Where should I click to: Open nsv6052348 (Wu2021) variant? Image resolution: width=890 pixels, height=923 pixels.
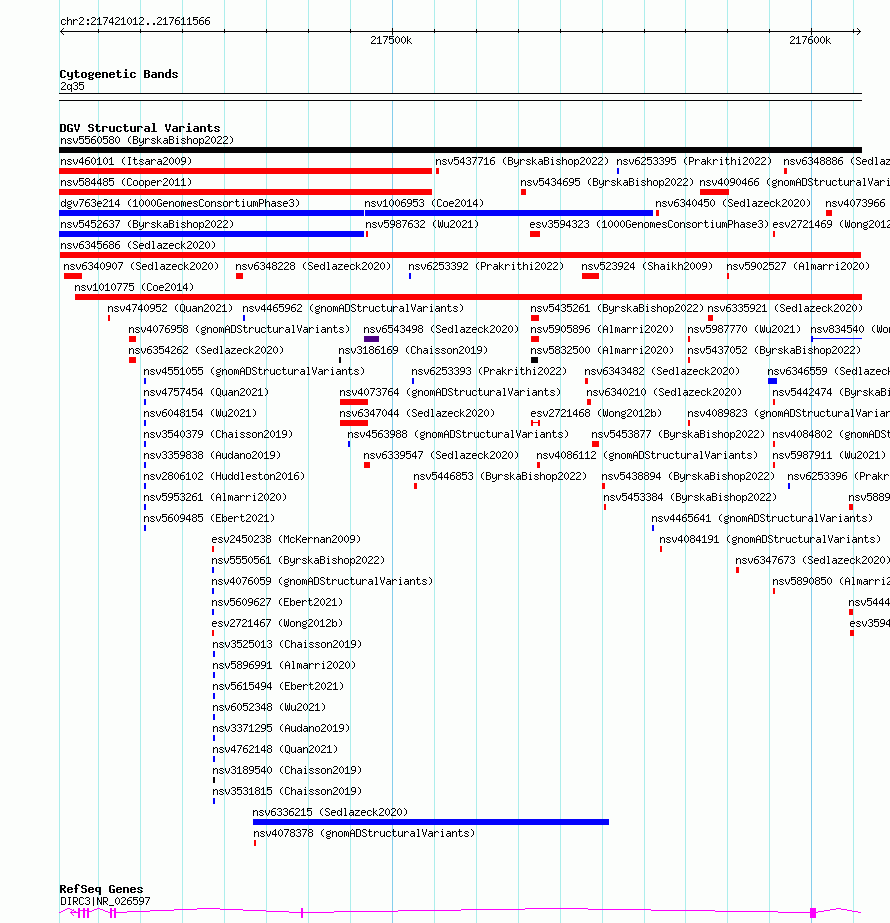click(x=269, y=707)
